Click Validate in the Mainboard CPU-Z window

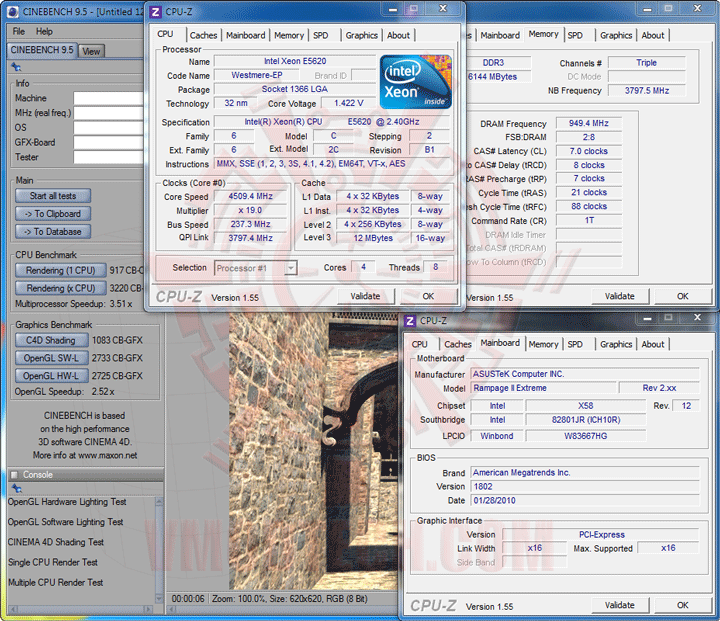point(619,605)
